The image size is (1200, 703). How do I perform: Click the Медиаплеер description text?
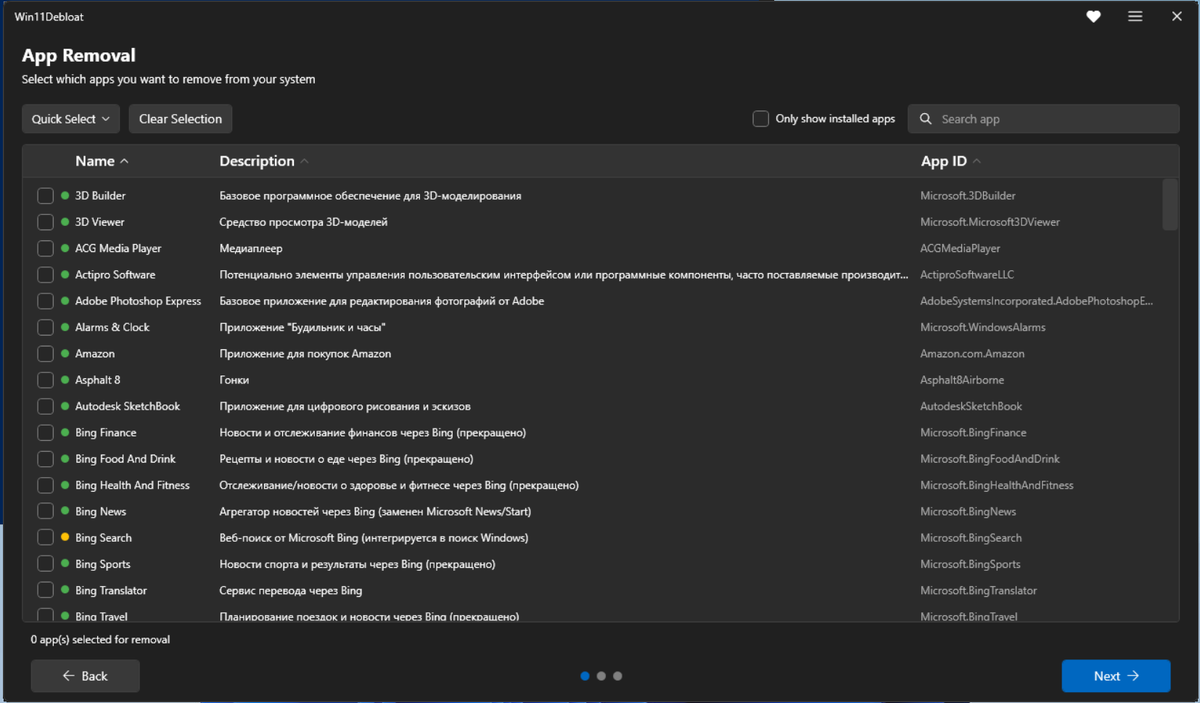[251, 248]
